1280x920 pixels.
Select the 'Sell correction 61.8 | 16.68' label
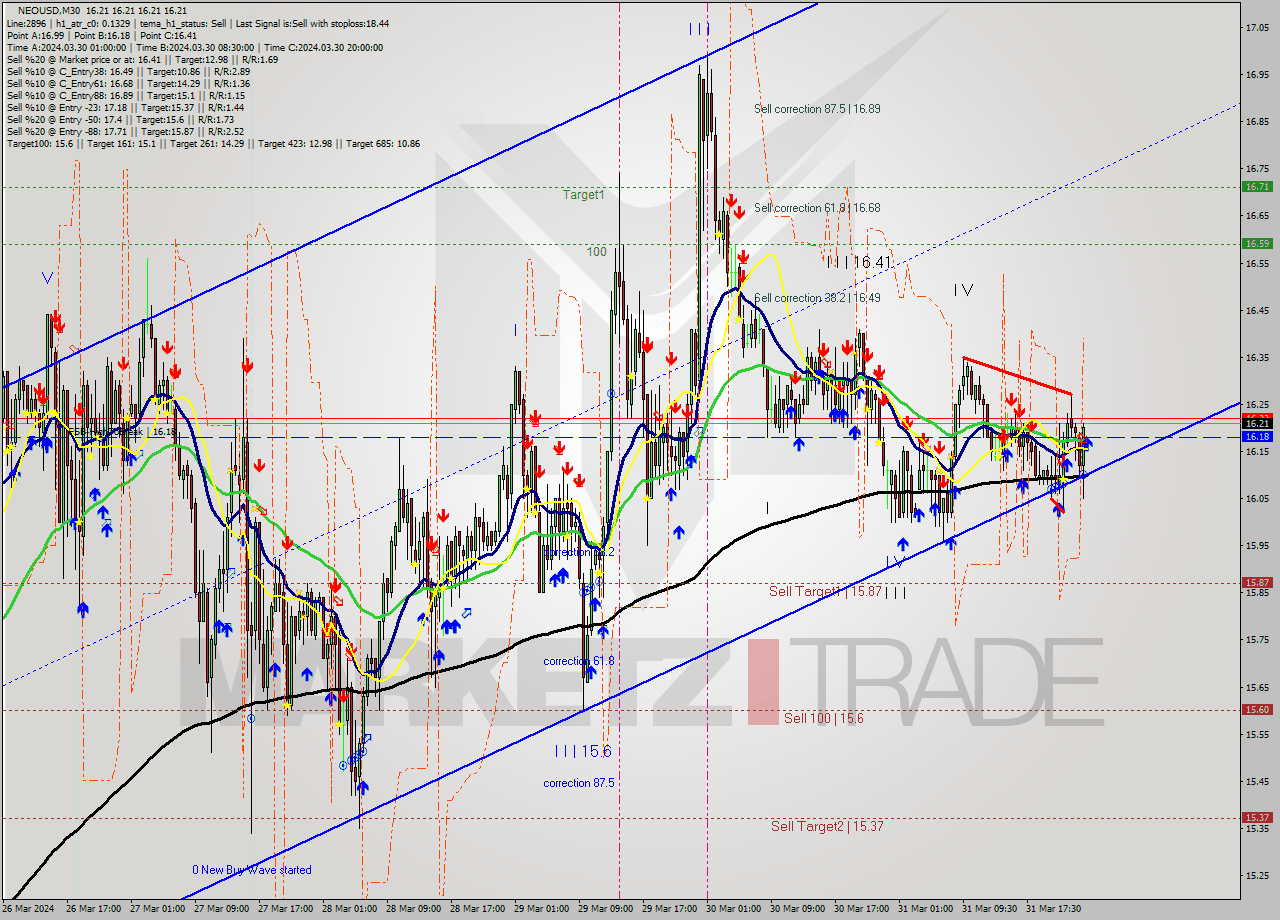click(817, 208)
